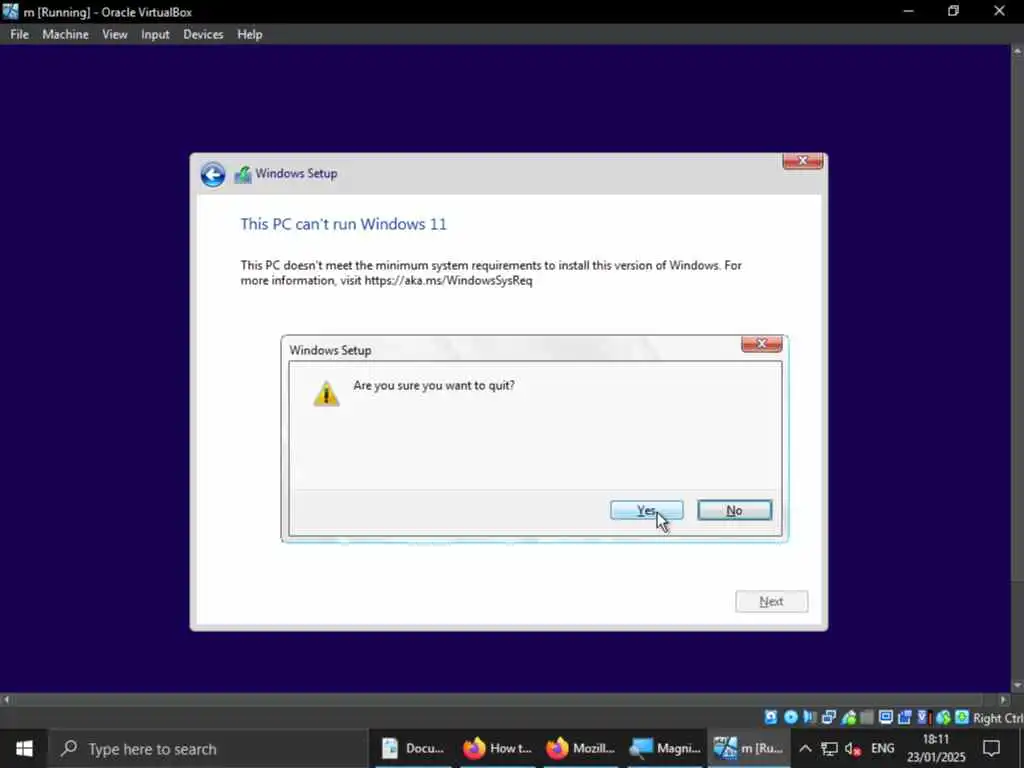The height and width of the screenshot is (768, 1024).
Task: Click the network icon in the system tray
Action: 829,748
